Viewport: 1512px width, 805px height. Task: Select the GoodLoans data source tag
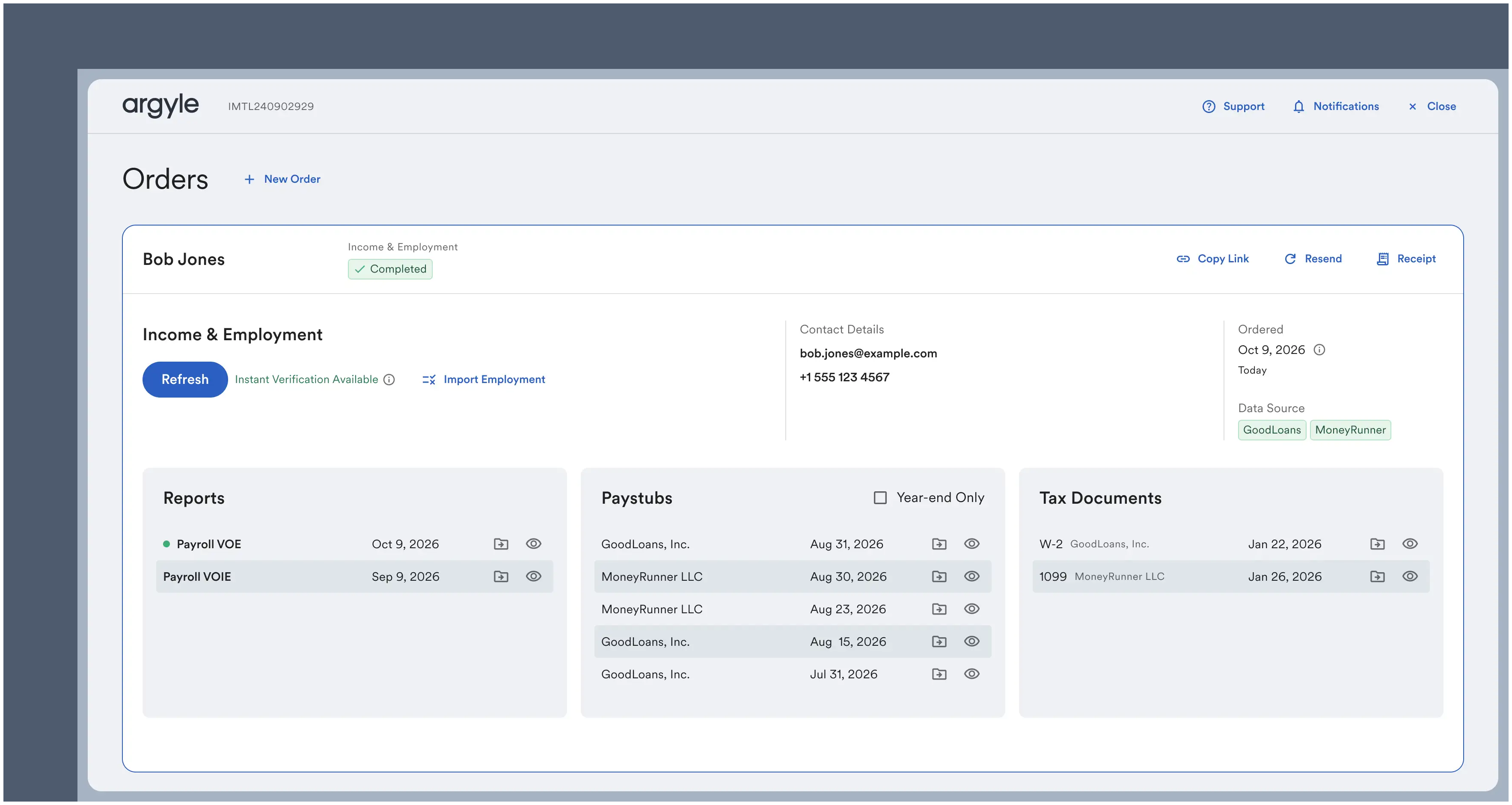(x=1271, y=430)
